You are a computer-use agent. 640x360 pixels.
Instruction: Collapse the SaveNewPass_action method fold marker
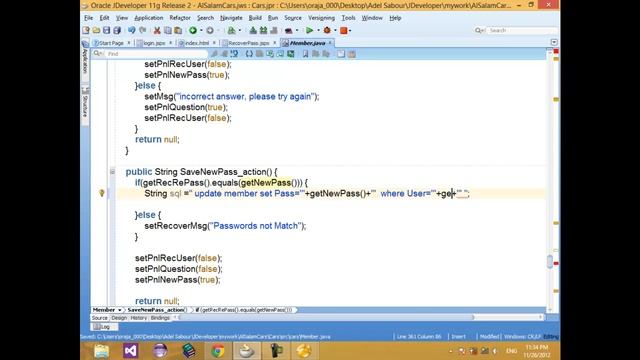112,172
